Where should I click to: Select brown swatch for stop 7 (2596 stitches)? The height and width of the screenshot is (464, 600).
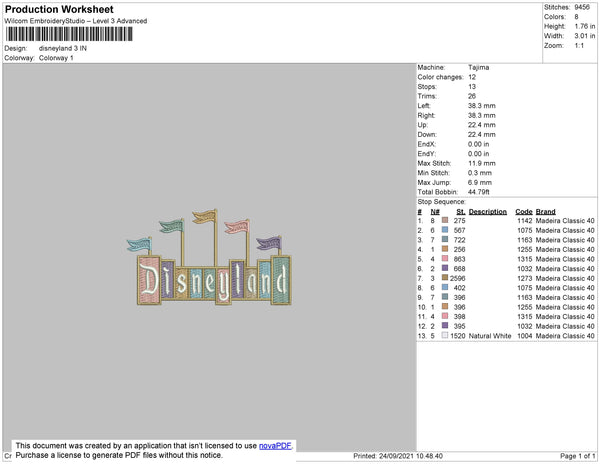(445, 278)
